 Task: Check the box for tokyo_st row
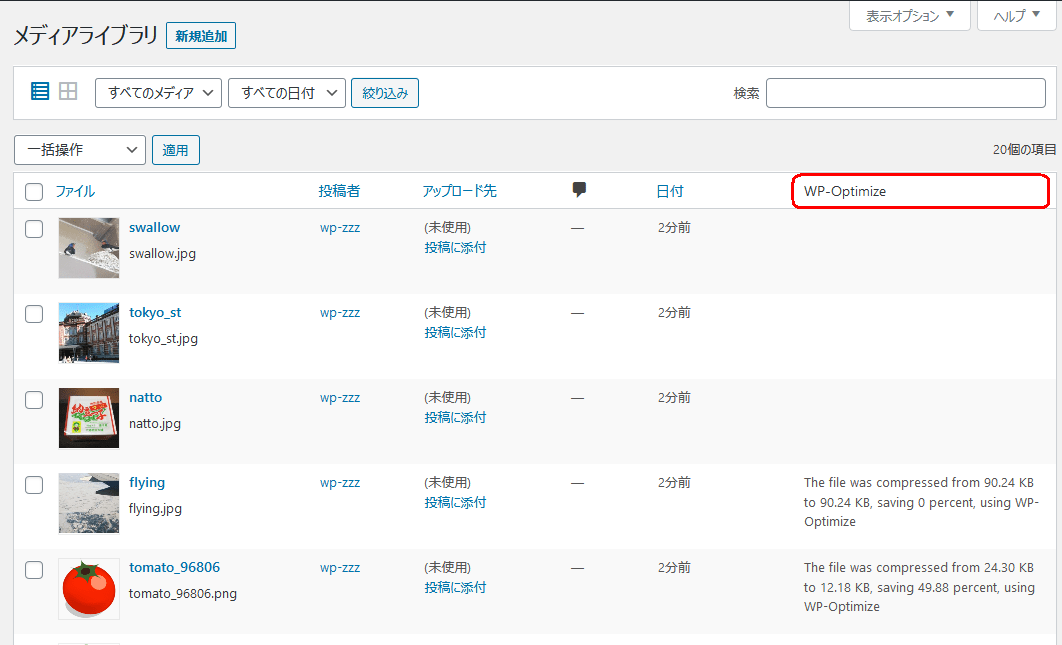pos(34,314)
